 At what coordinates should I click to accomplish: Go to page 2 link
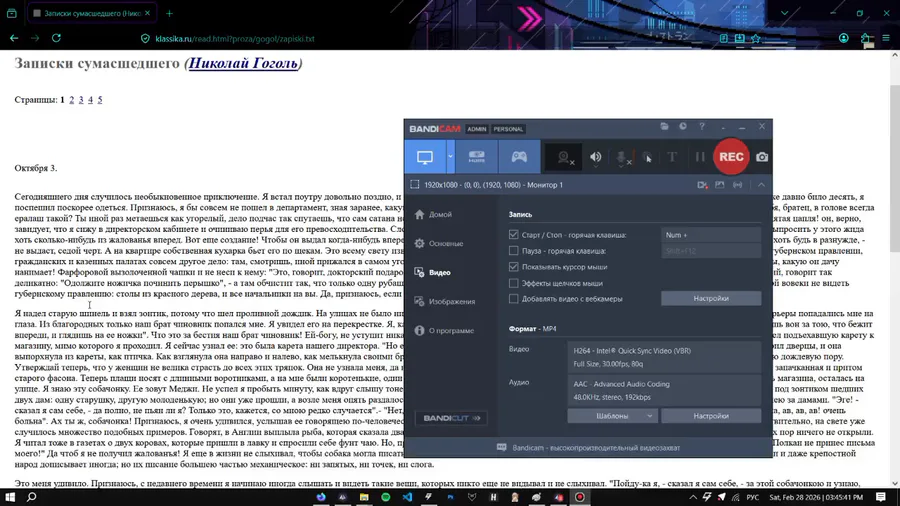72,99
